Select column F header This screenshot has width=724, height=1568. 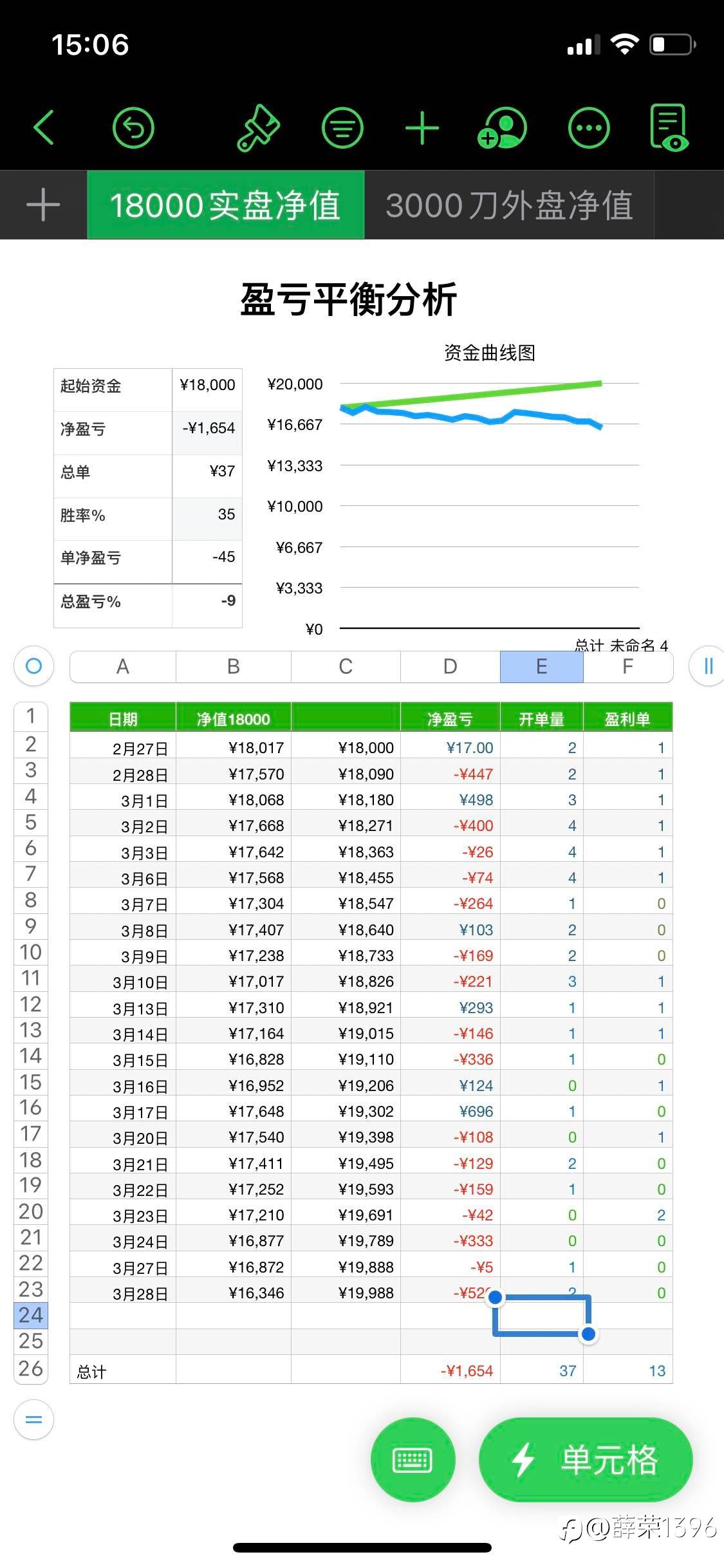(x=628, y=666)
